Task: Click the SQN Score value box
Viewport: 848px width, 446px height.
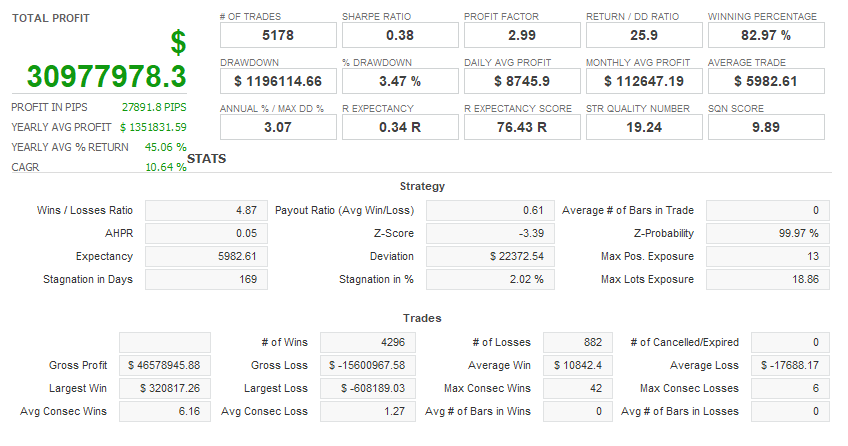Action: 766,127
